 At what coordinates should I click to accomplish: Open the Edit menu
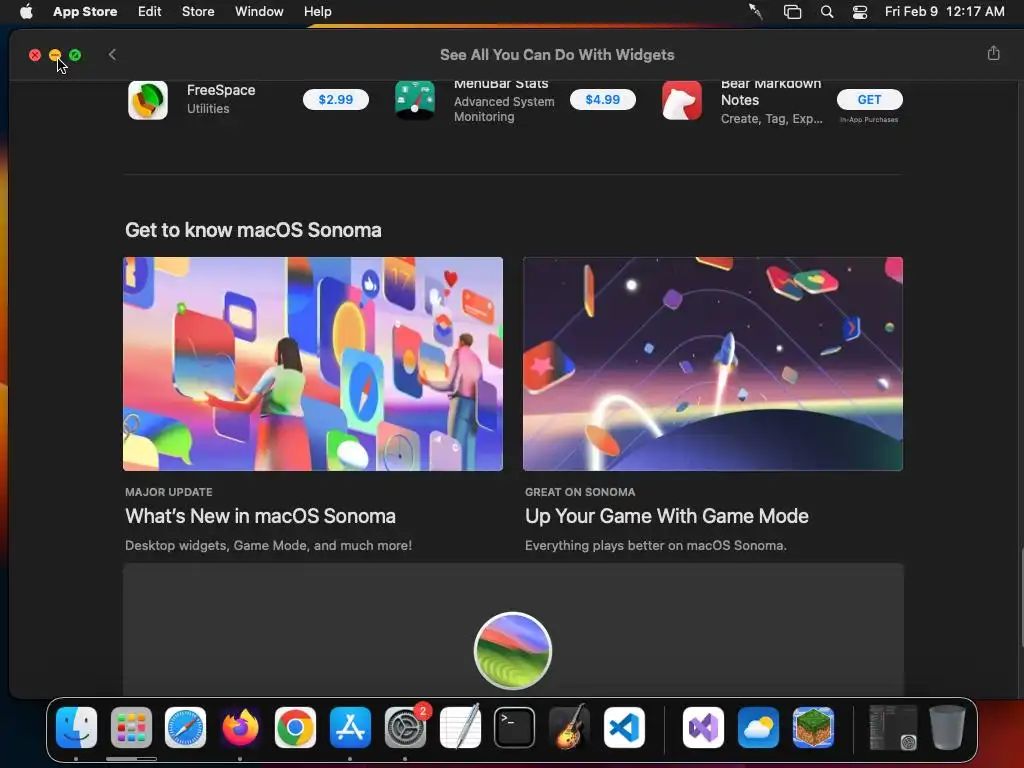coord(149,11)
